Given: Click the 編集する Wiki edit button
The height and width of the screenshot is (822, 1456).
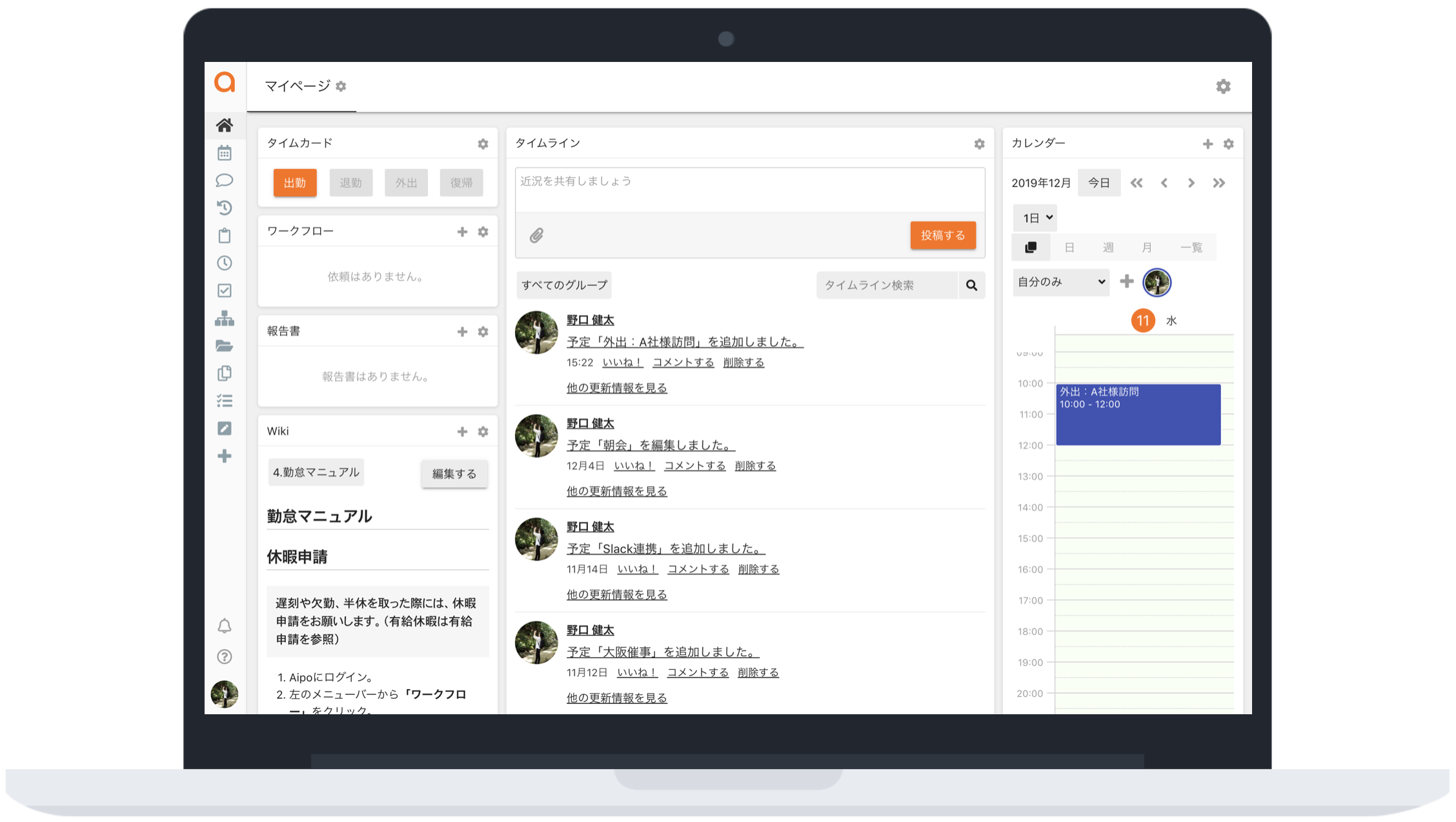Looking at the screenshot, I should point(454,474).
